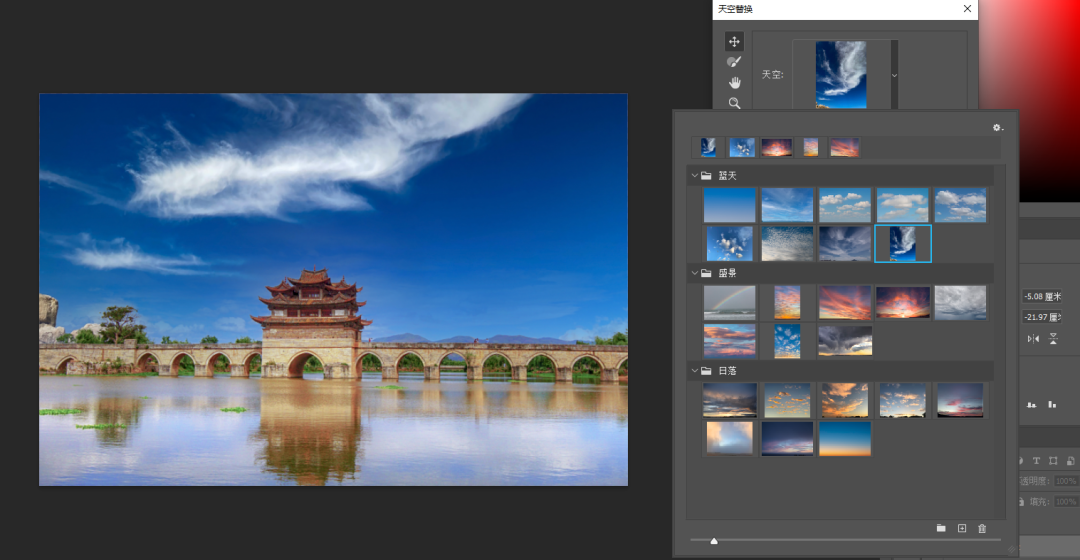Select the Zoom tool in Sky Replacement
The height and width of the screenshot is (560, 1080).
734,103
